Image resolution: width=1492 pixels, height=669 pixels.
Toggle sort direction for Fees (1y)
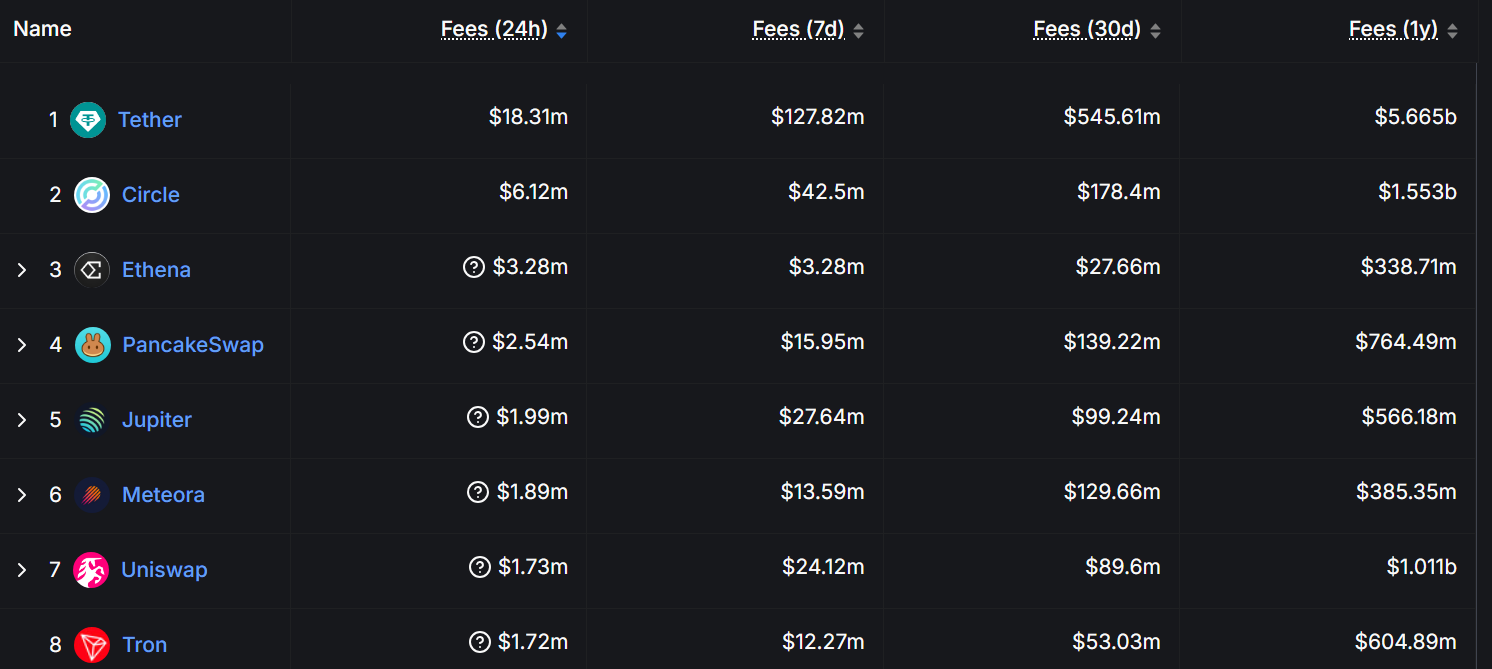pyautogui.click(x=1451, y=30)
